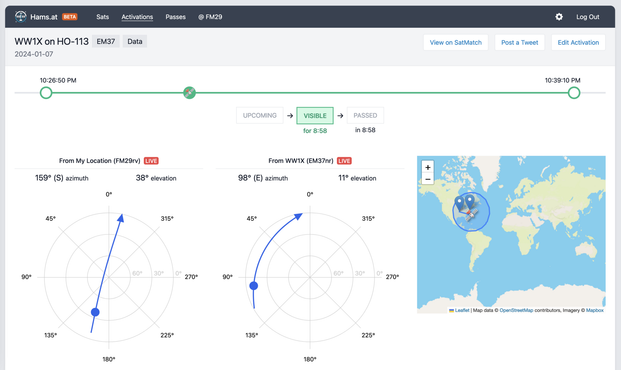Image resolution: width=621 pixels, height=370 pixels.
Task: Click View on SatMatch button
Action: [x=456, y=42]
